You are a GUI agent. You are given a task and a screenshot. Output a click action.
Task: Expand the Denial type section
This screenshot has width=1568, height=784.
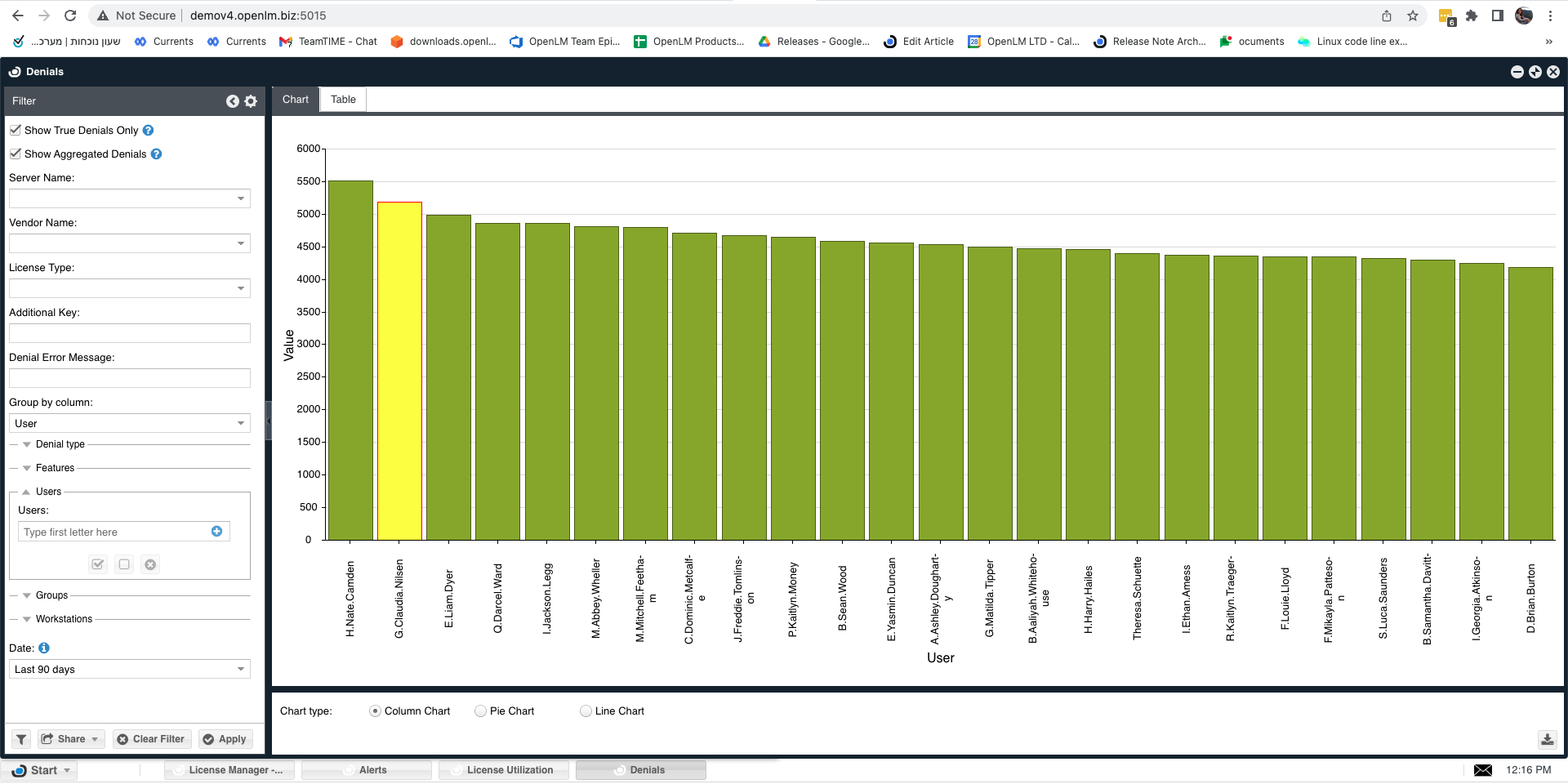tap(27, 445)
